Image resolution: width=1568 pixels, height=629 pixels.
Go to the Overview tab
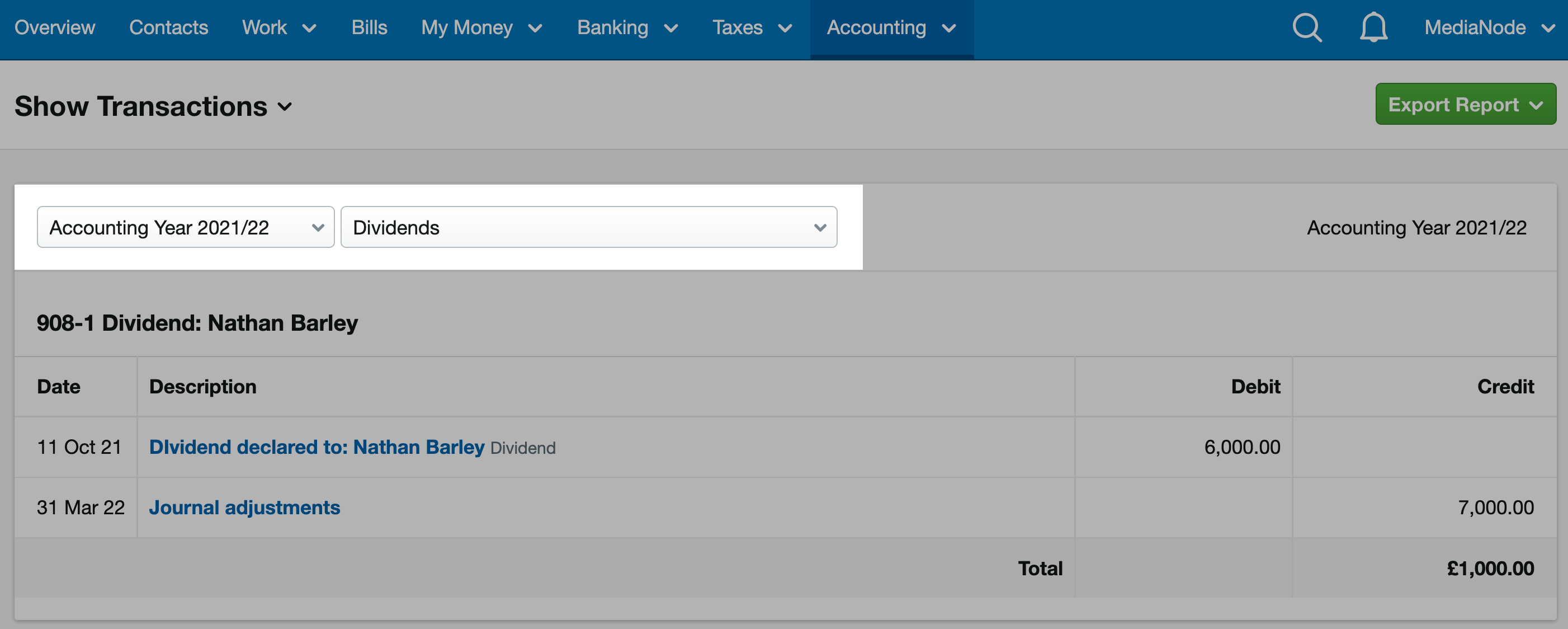[55, 27]
